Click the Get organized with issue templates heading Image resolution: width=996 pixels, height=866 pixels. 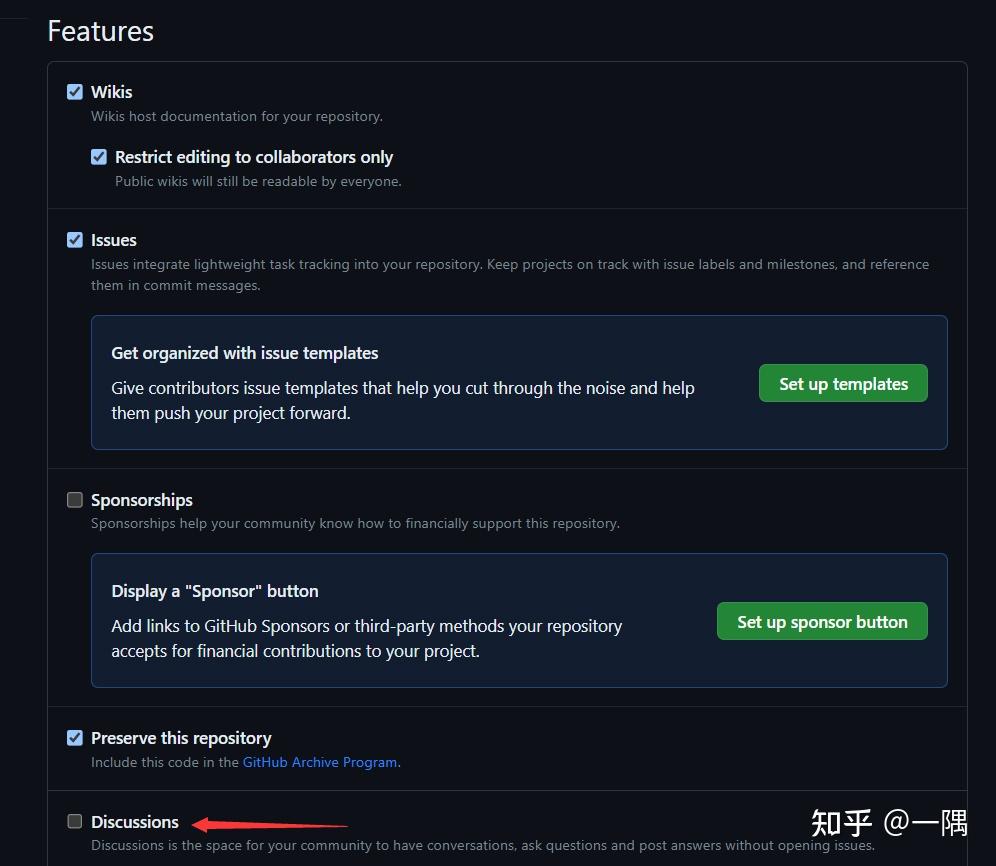tap(245, 353)
